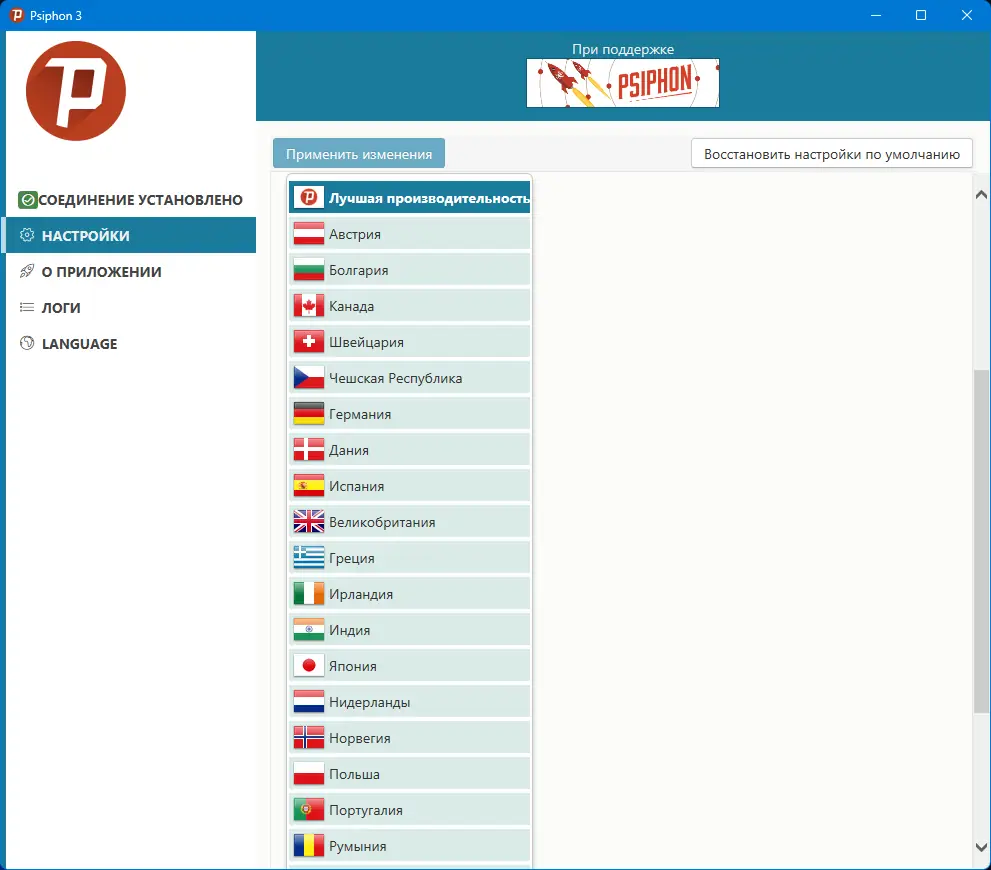Click the Germany flag icon

tap(307, 413)
